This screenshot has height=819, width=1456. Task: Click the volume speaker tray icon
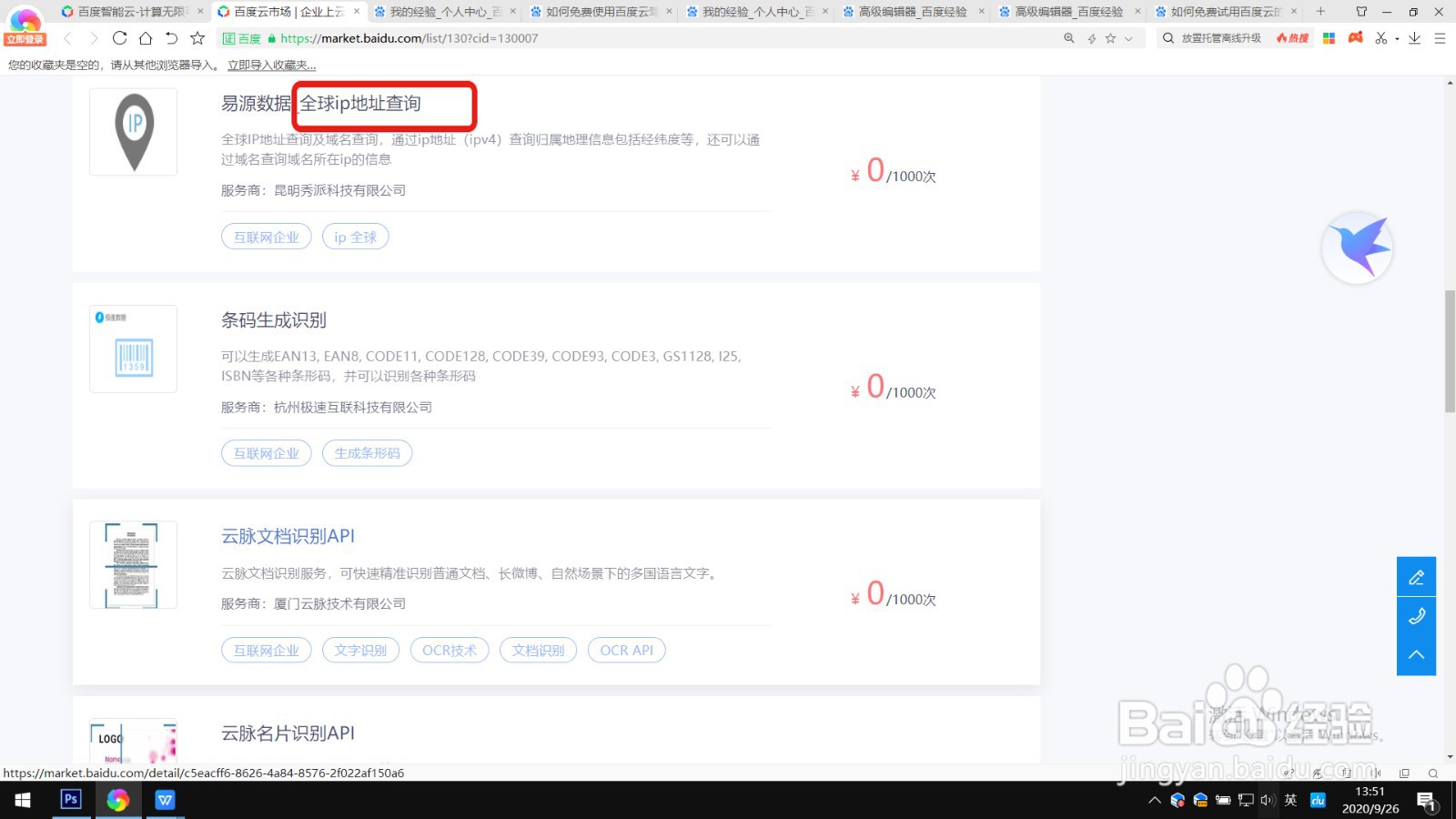tap(1268, 801)
